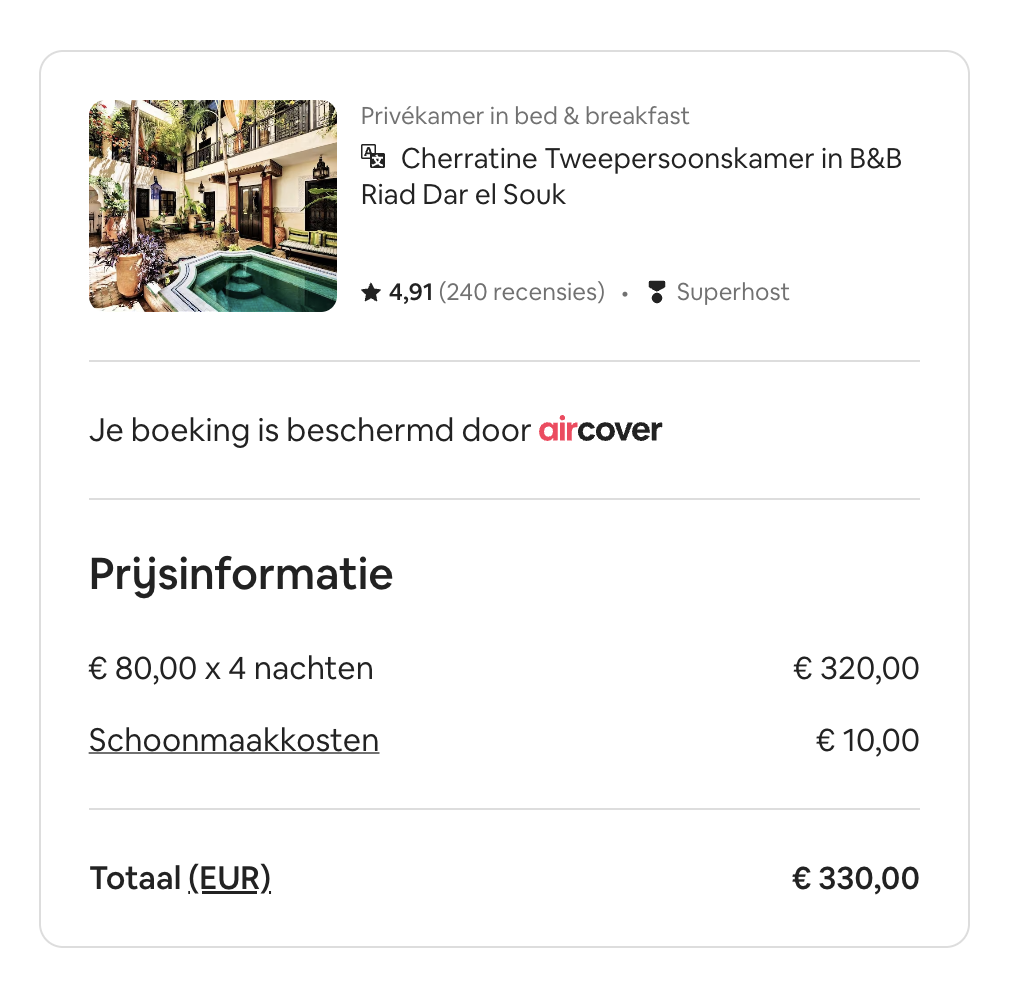The image size is (1016, 996).
Task: Open the riad courtyard listing photo
Action: click(x=213, y=206)
